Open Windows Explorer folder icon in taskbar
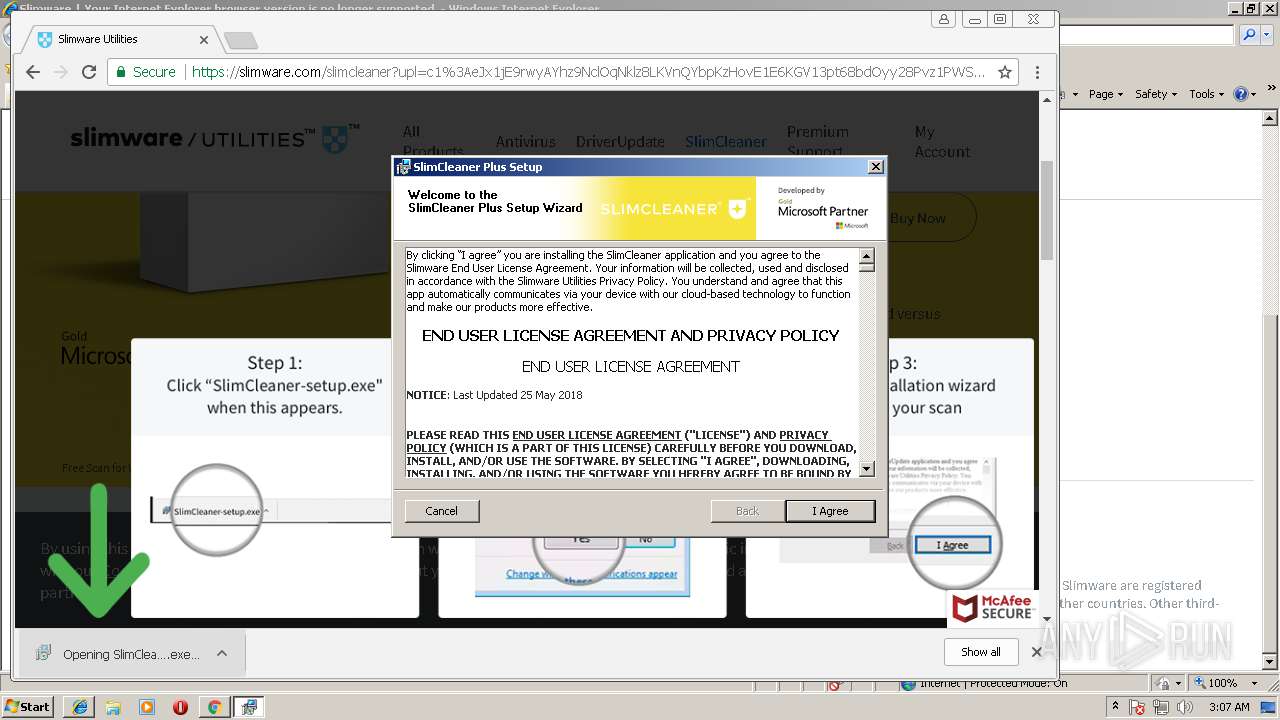Image resolution: width=1280 pixels, height=720 pixels. [x=113, y=707]
